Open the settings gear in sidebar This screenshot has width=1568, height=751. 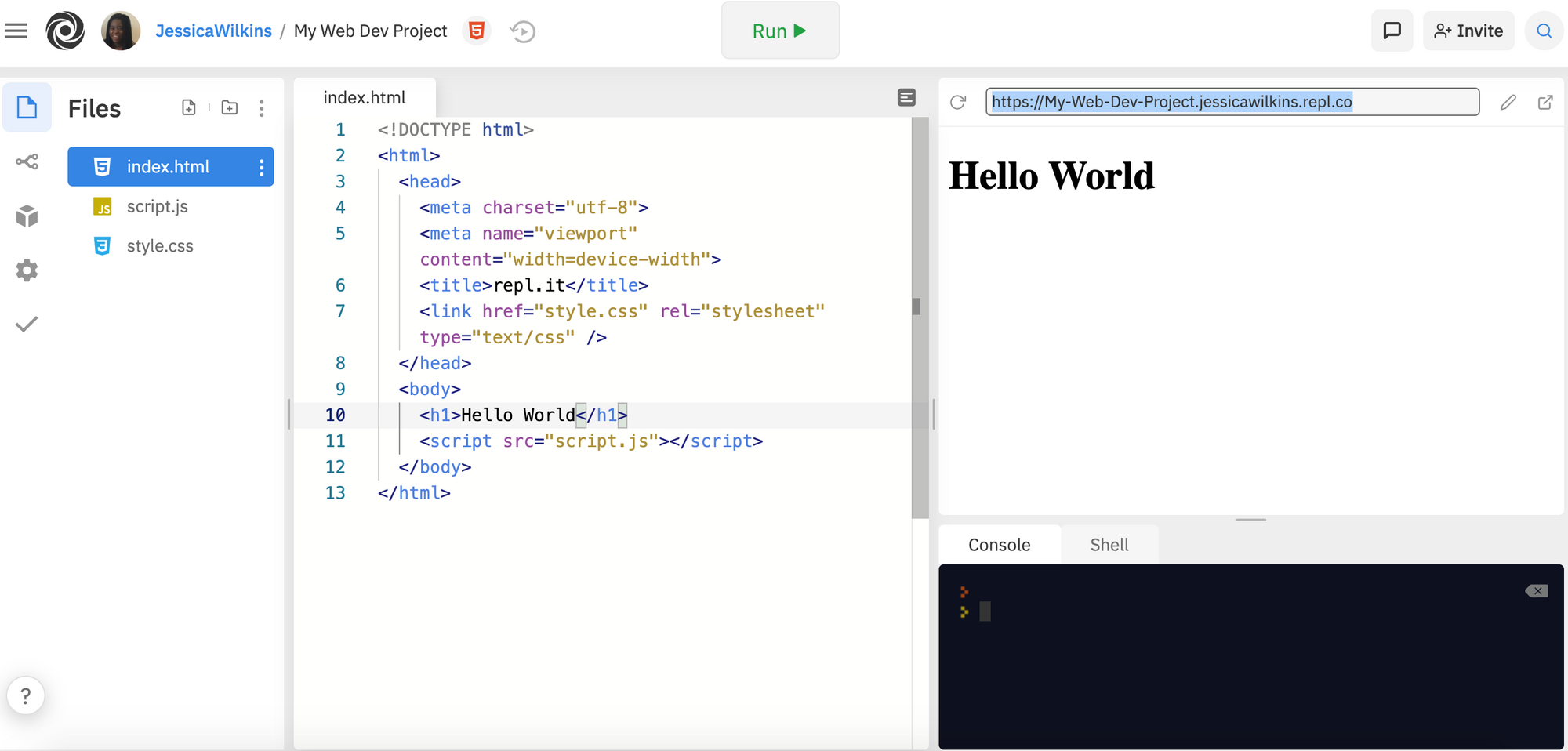[27, 270]
